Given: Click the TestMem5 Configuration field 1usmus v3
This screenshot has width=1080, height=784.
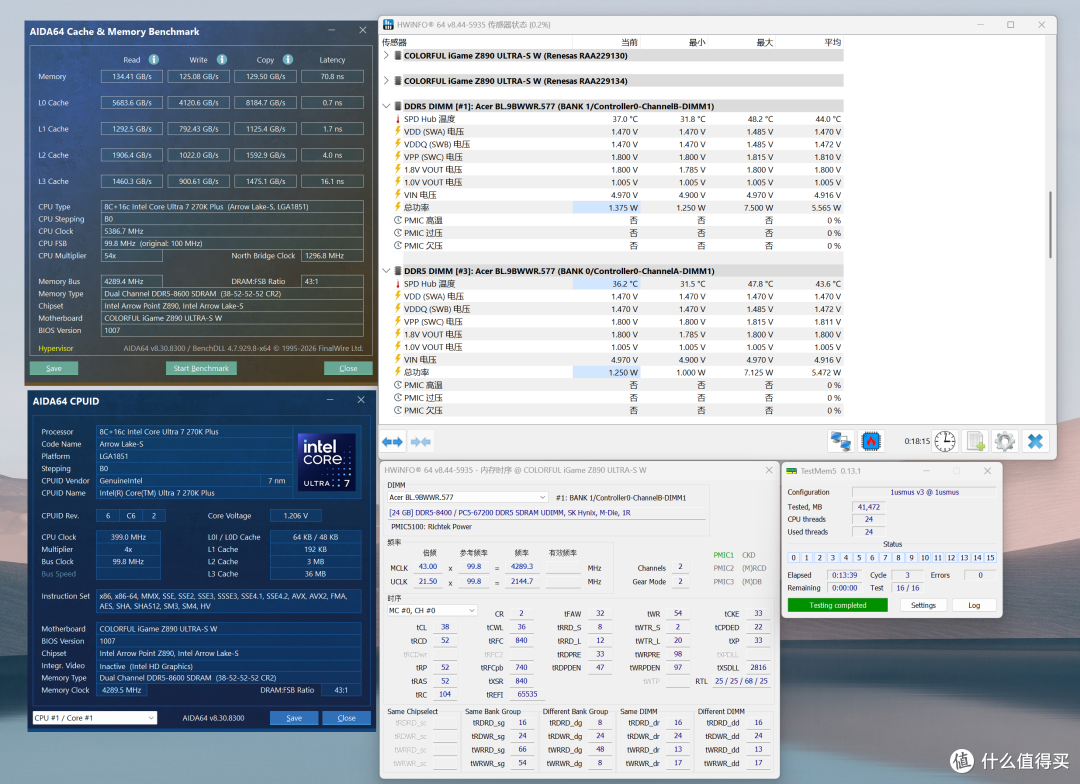Looking at the screenshot, I should (924, 492).
